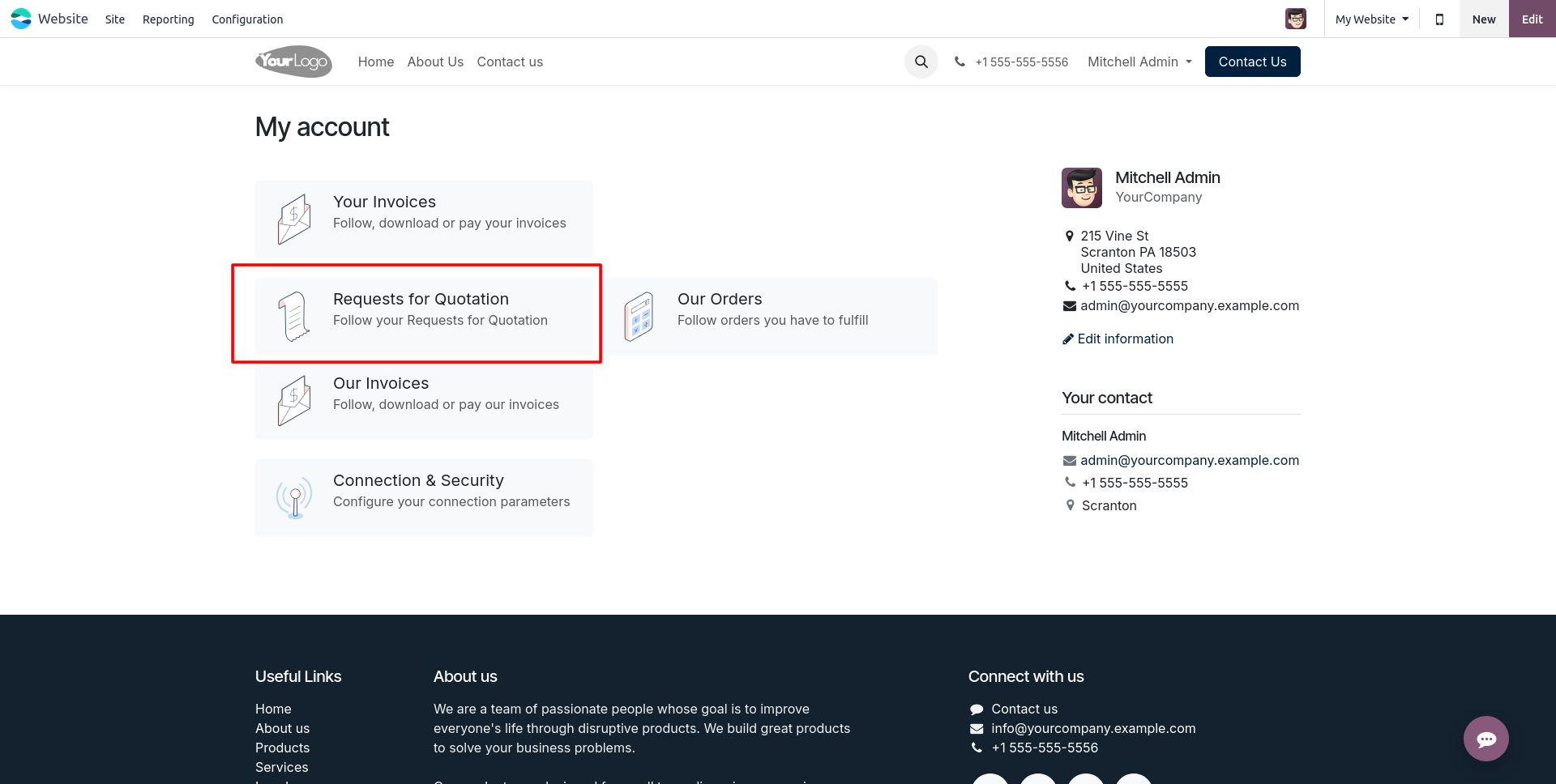This screenshot has width=1556, height=784.
Task: Open the Configuration menu
Action: 247,19
